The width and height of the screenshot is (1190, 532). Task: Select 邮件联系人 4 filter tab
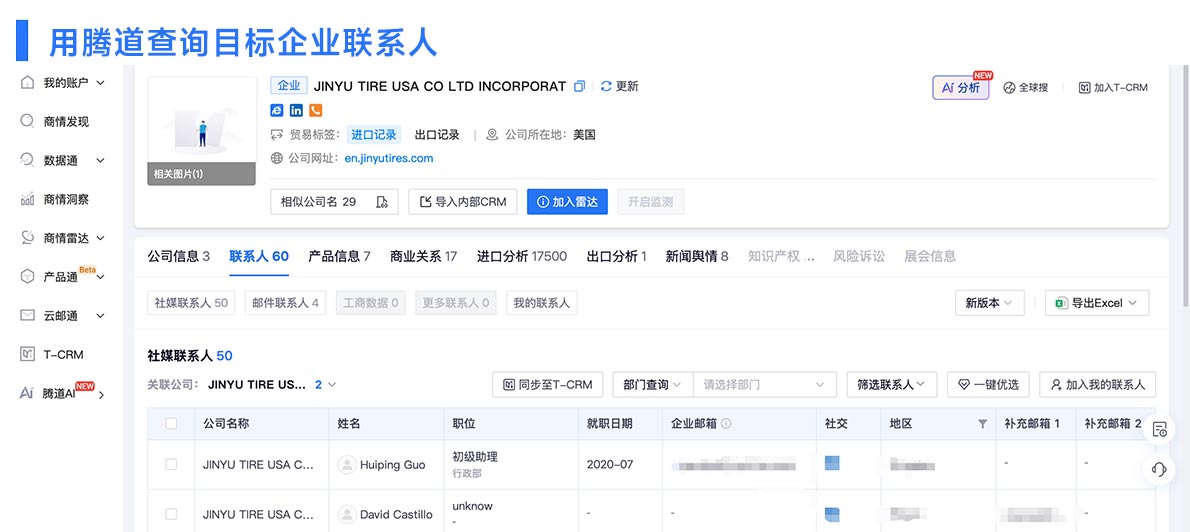click(x=285, y=303)
